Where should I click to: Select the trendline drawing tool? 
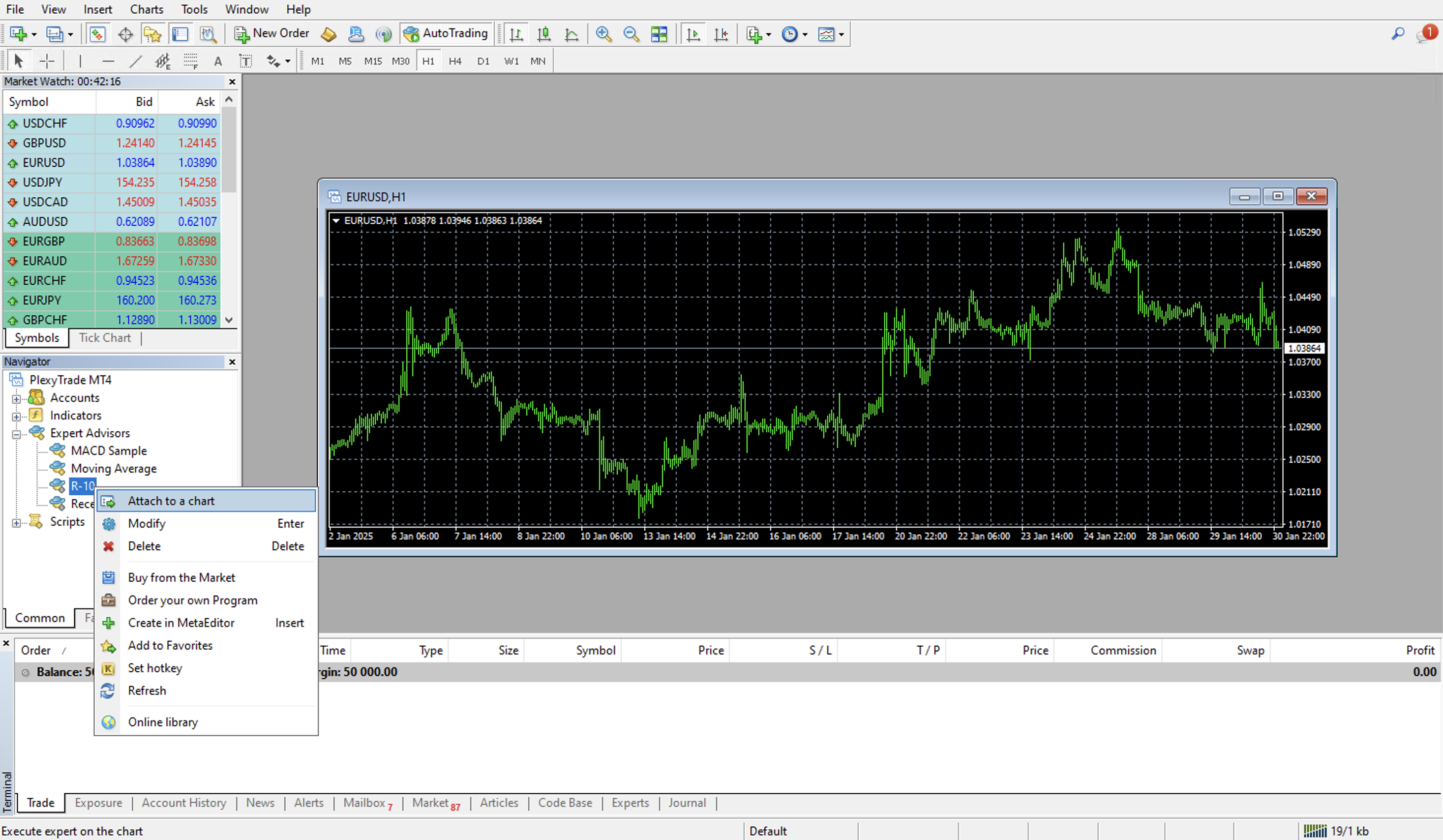click(x=136, y=60)
